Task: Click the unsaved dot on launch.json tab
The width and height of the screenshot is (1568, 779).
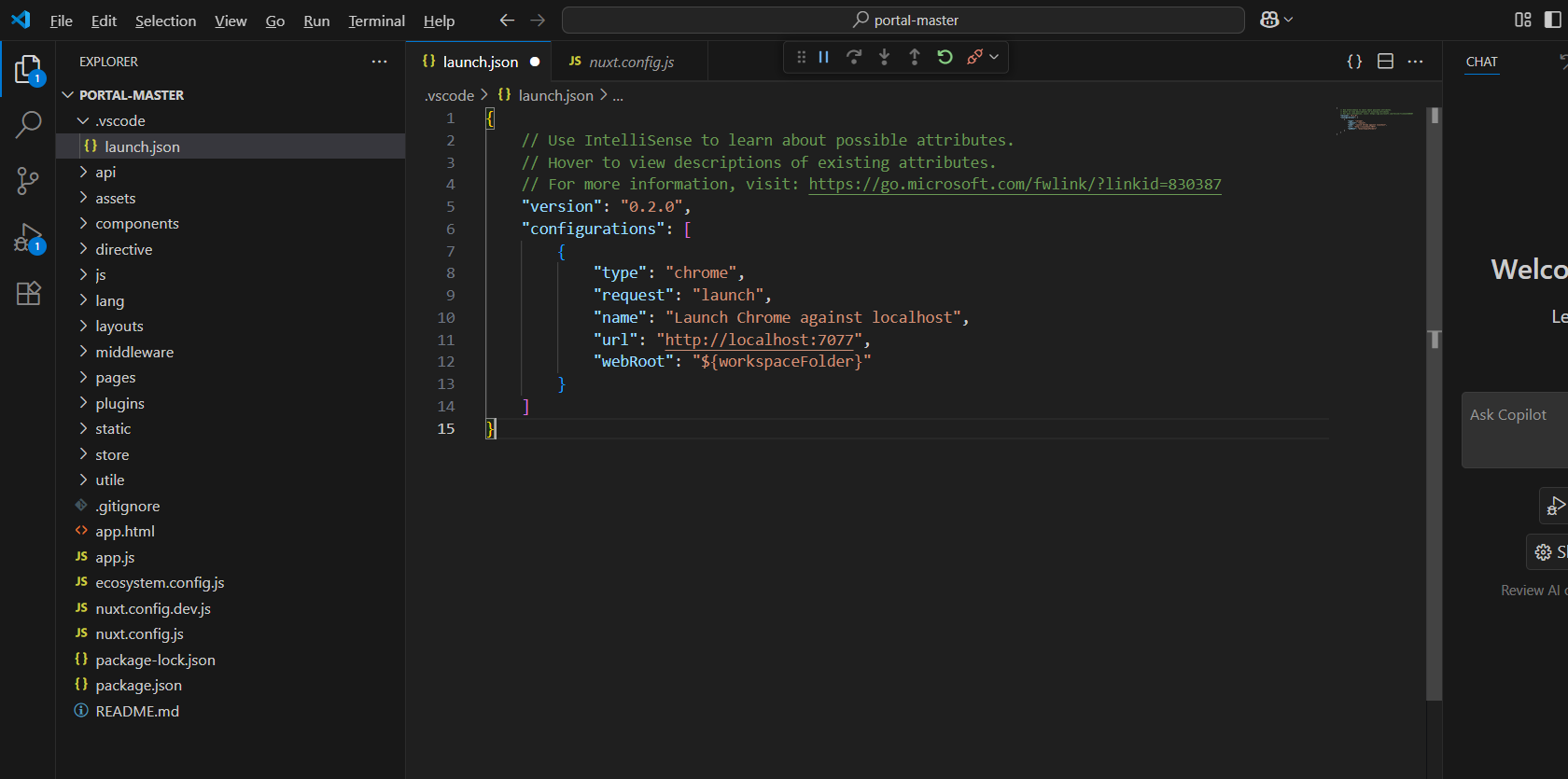Action: [535, 62]
